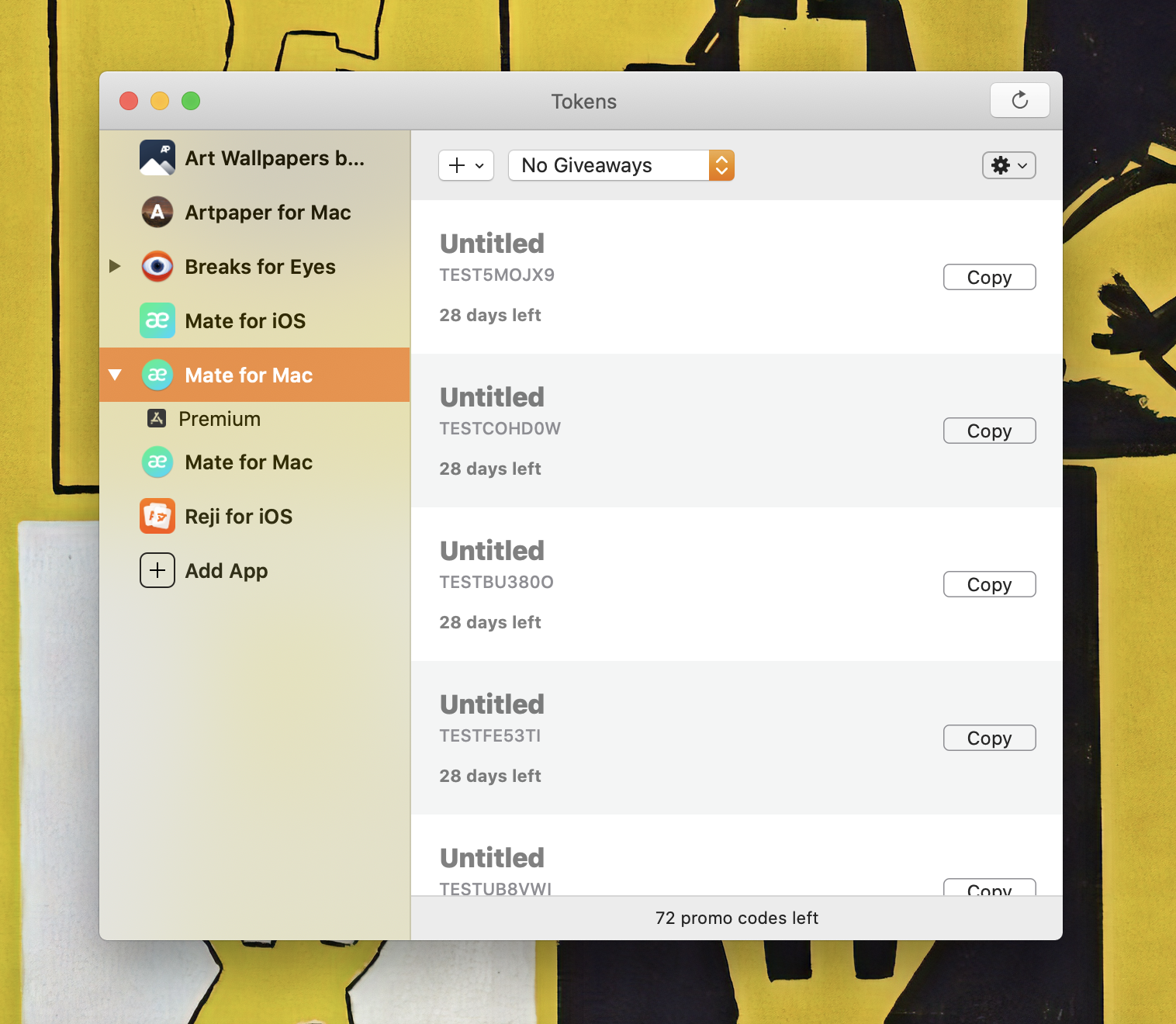Screen dimensions: 1176x1024
Task: Click the Tokens window title
Action: pos(584,102)
